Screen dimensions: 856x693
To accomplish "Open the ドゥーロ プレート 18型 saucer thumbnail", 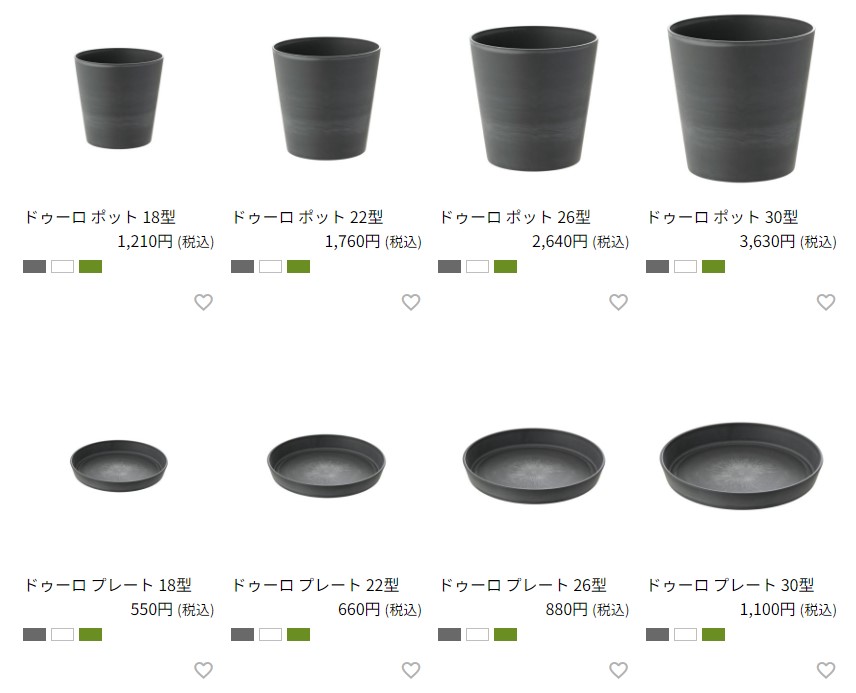I will (119, 465).
